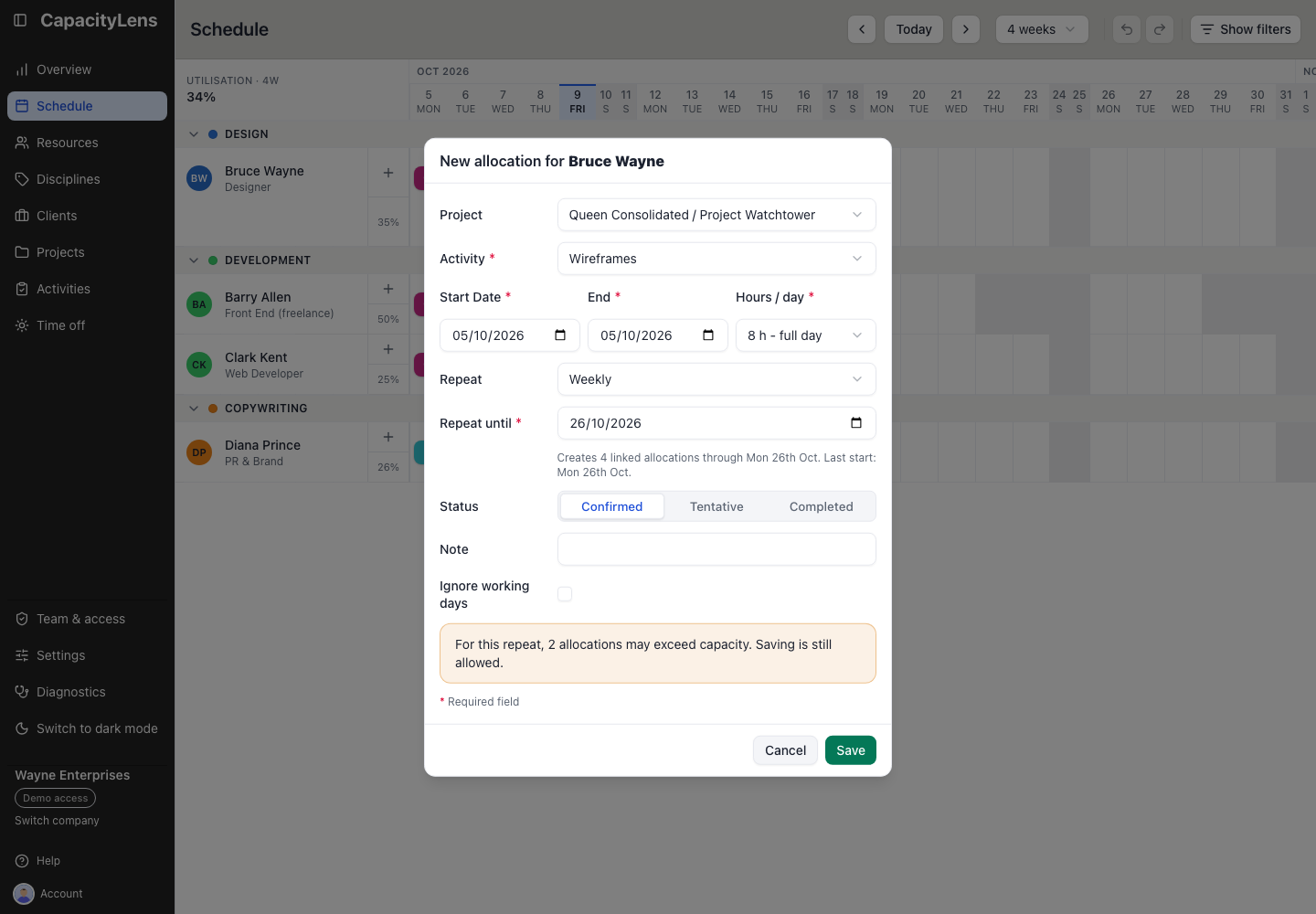Set status to Completed
The width and height of the screenshot is (1316, 914).
tap(821, 506)
